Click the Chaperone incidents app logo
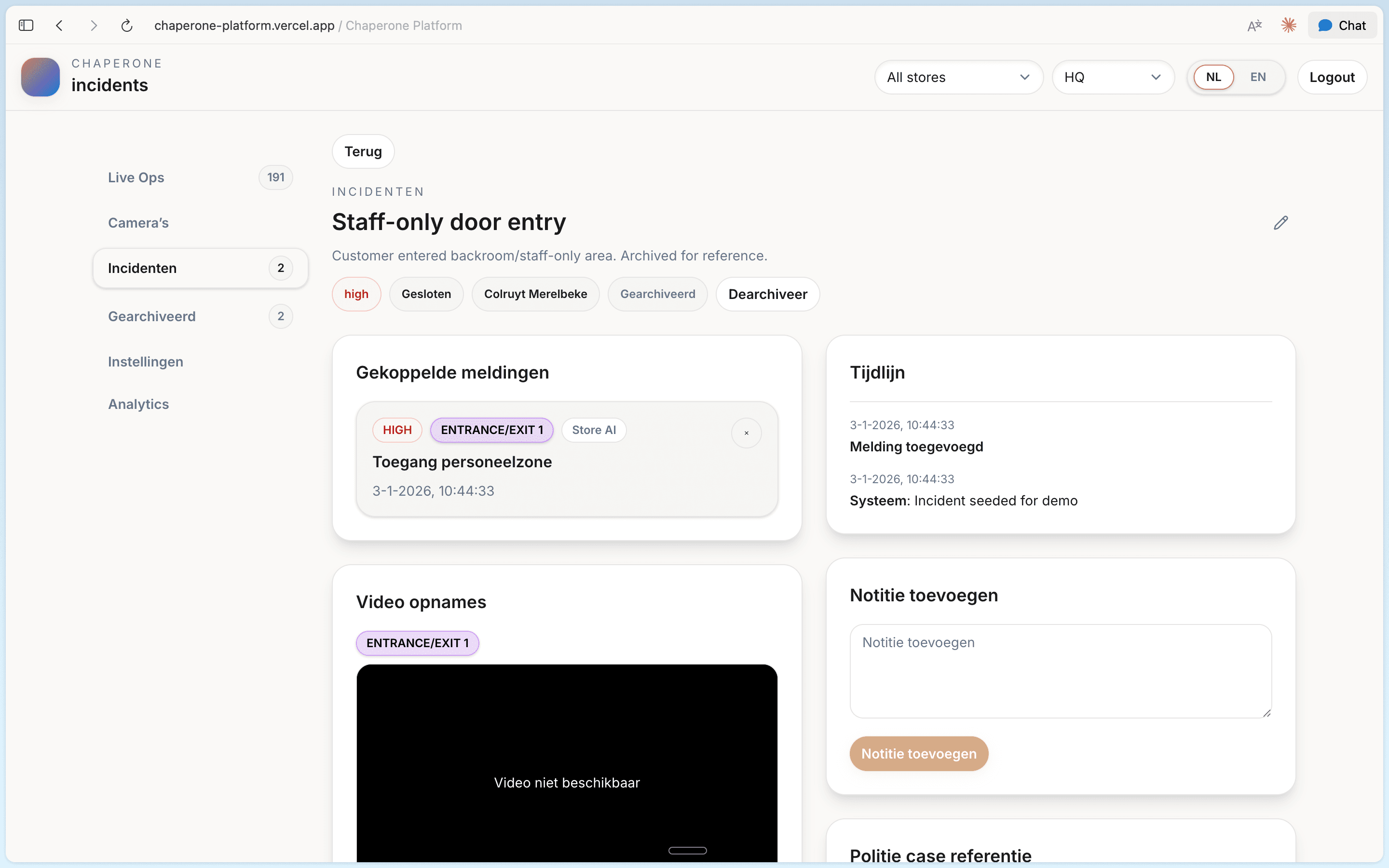This screenshot has height=868, width=1389. [x=39, y=76]
